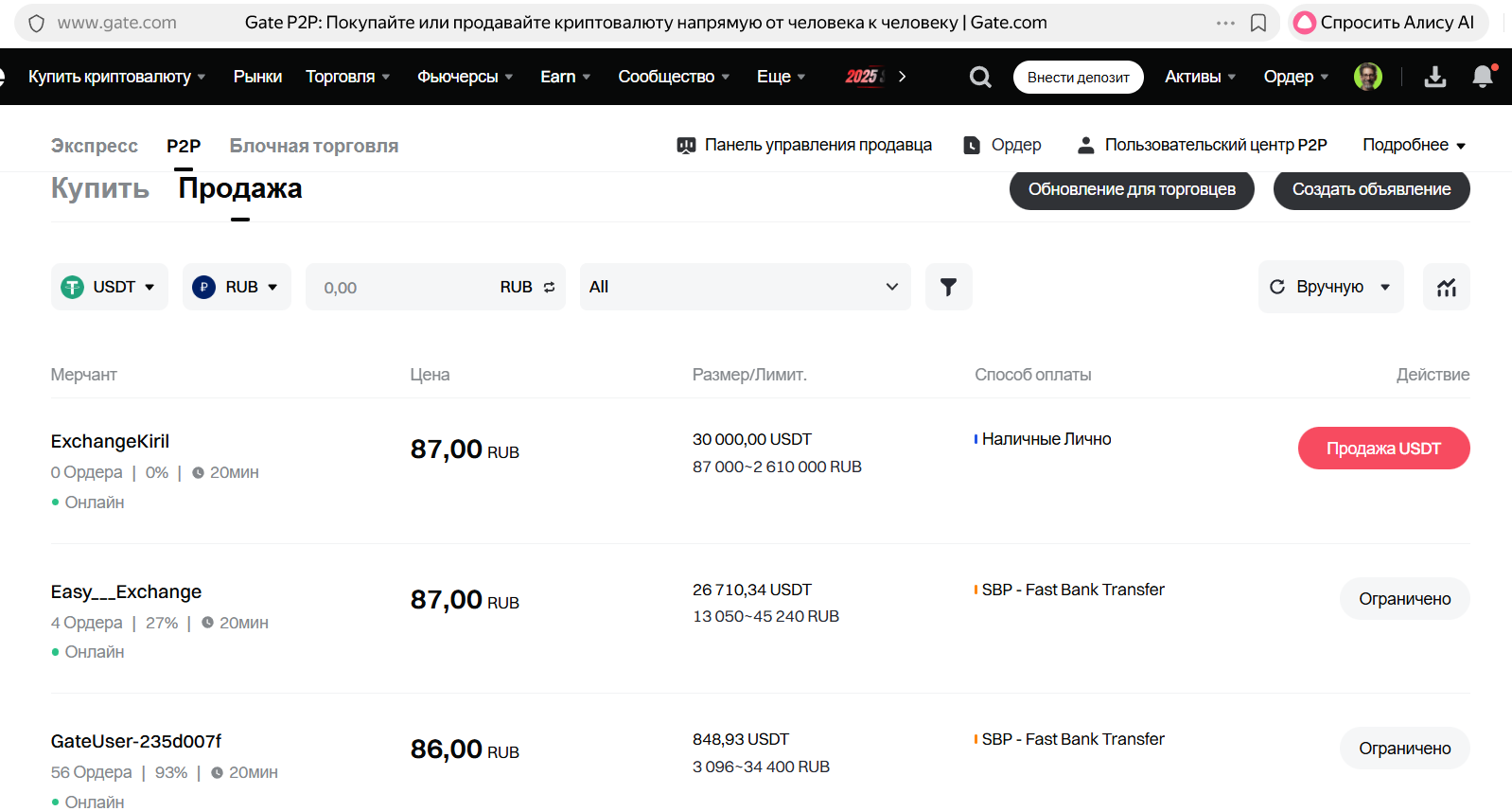Swap the RUB amount currency toggle

pyautogui.click(x=549, y=287)
